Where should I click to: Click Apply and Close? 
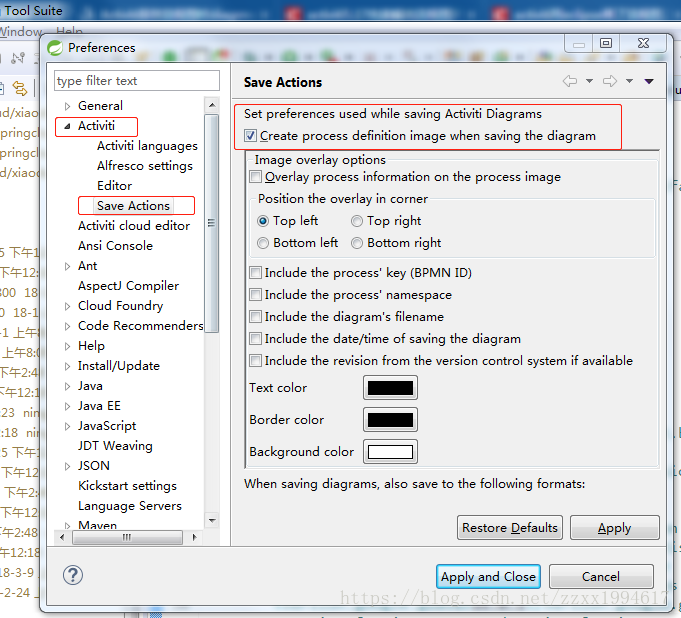[x=488, y=576]
